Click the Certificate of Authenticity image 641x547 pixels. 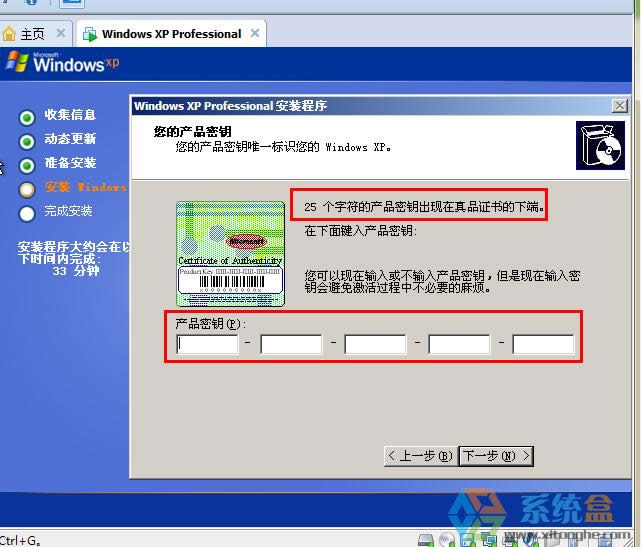coord(230,254)
